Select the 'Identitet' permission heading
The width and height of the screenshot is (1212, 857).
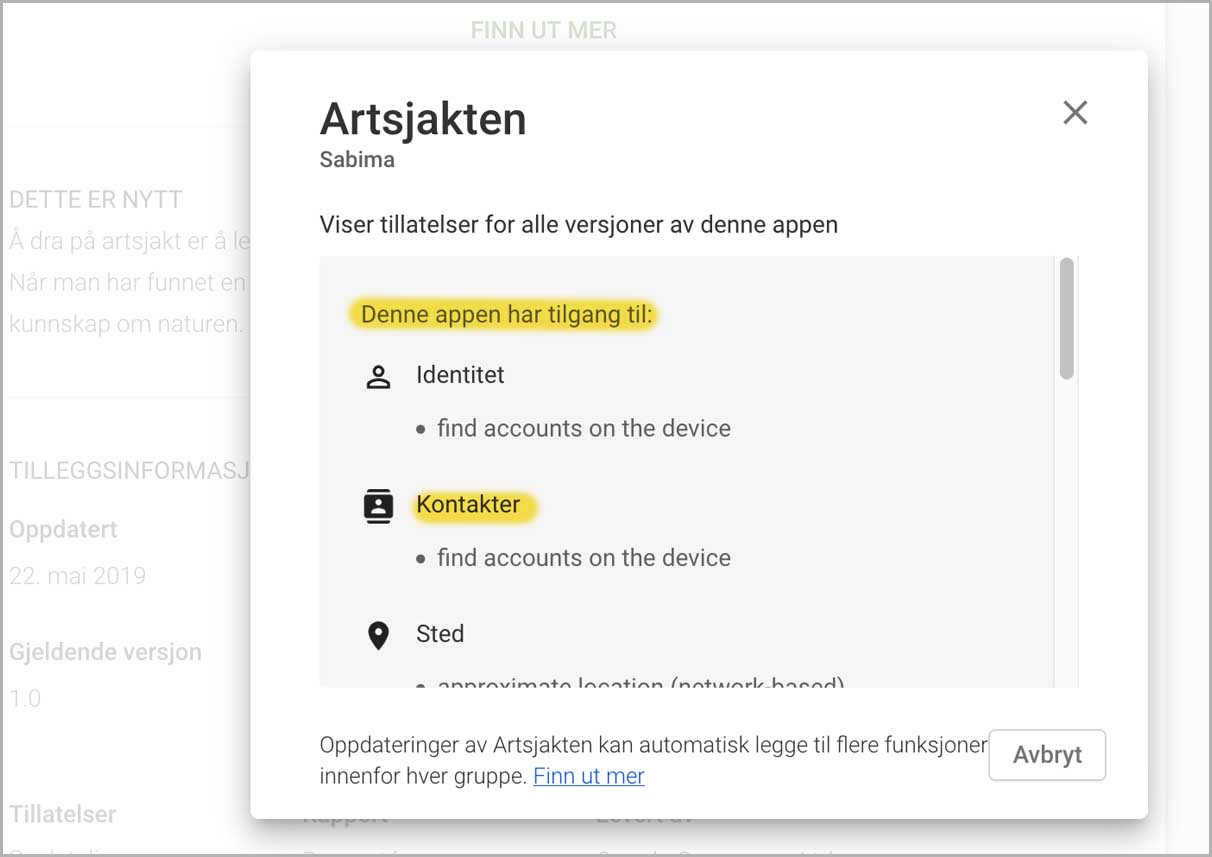[460, 375]
